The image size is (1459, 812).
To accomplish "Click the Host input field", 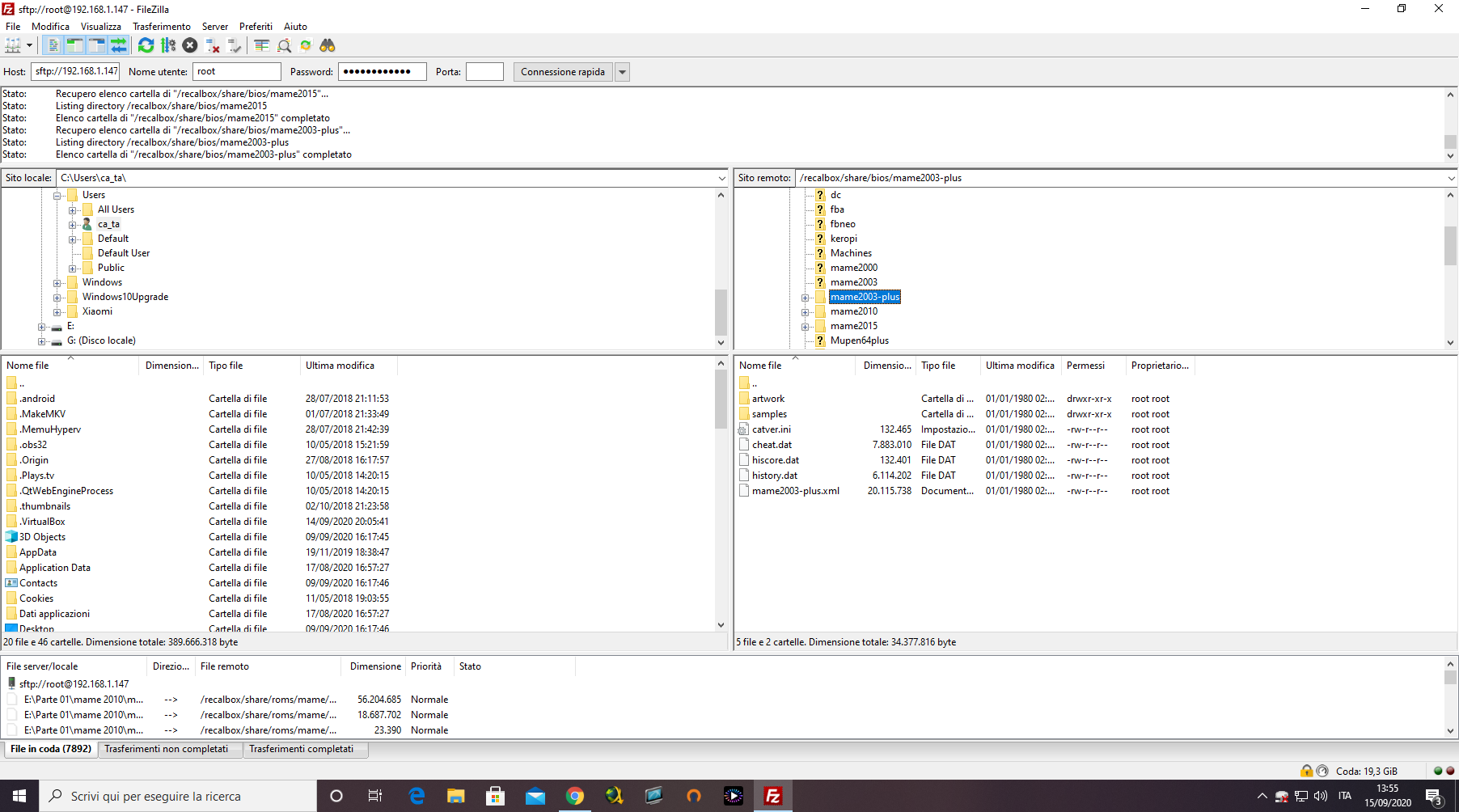I will coord(75,71).
